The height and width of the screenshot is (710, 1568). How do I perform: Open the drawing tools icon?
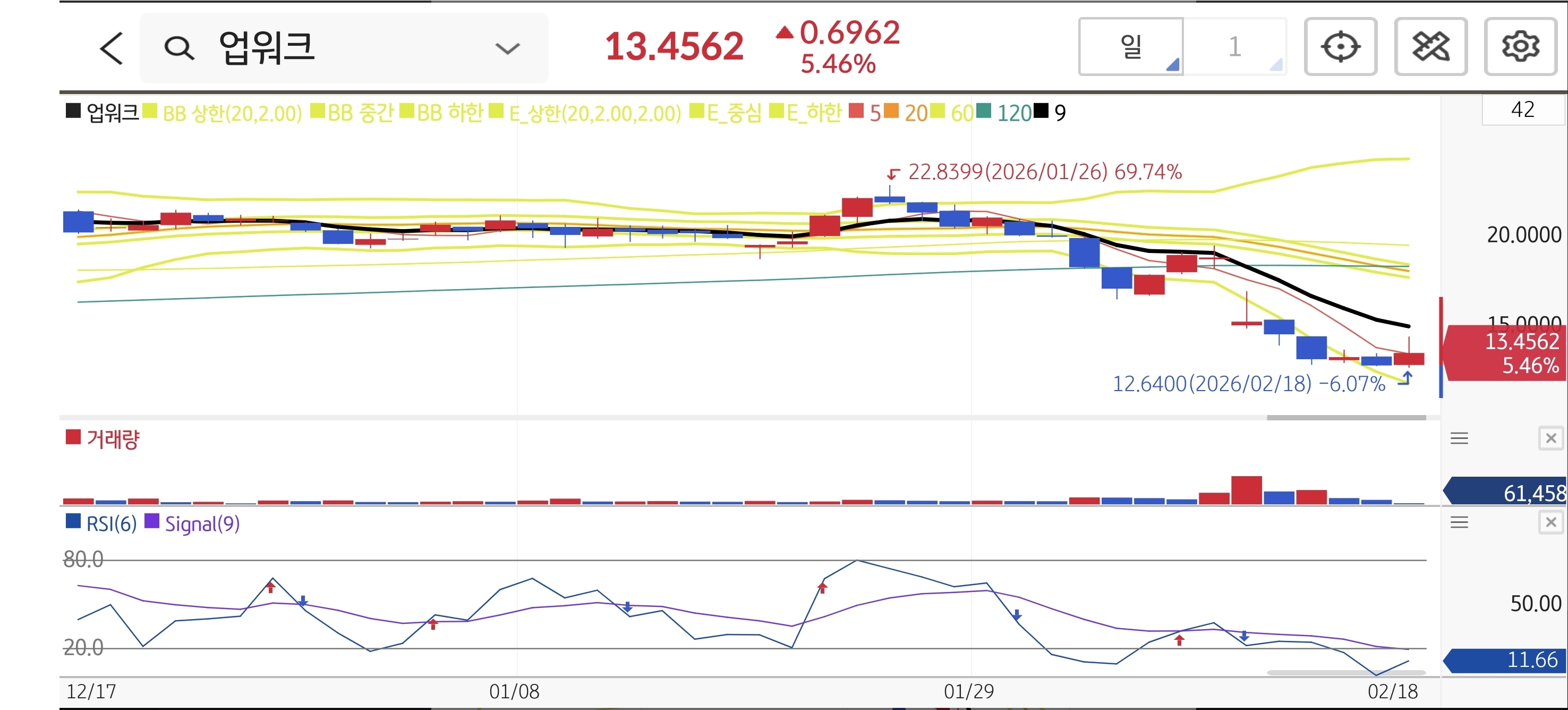click(x=1430, y=47)
